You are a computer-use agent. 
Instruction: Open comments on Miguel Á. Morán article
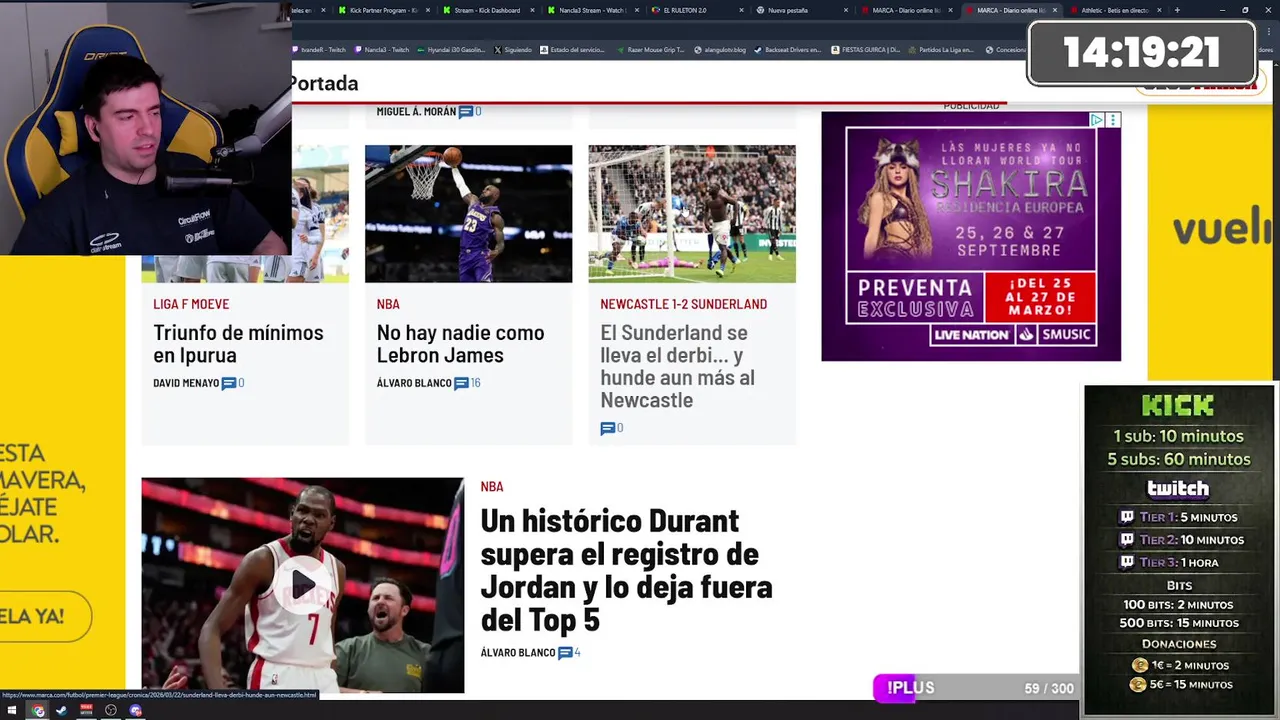(x=470, y=112)
